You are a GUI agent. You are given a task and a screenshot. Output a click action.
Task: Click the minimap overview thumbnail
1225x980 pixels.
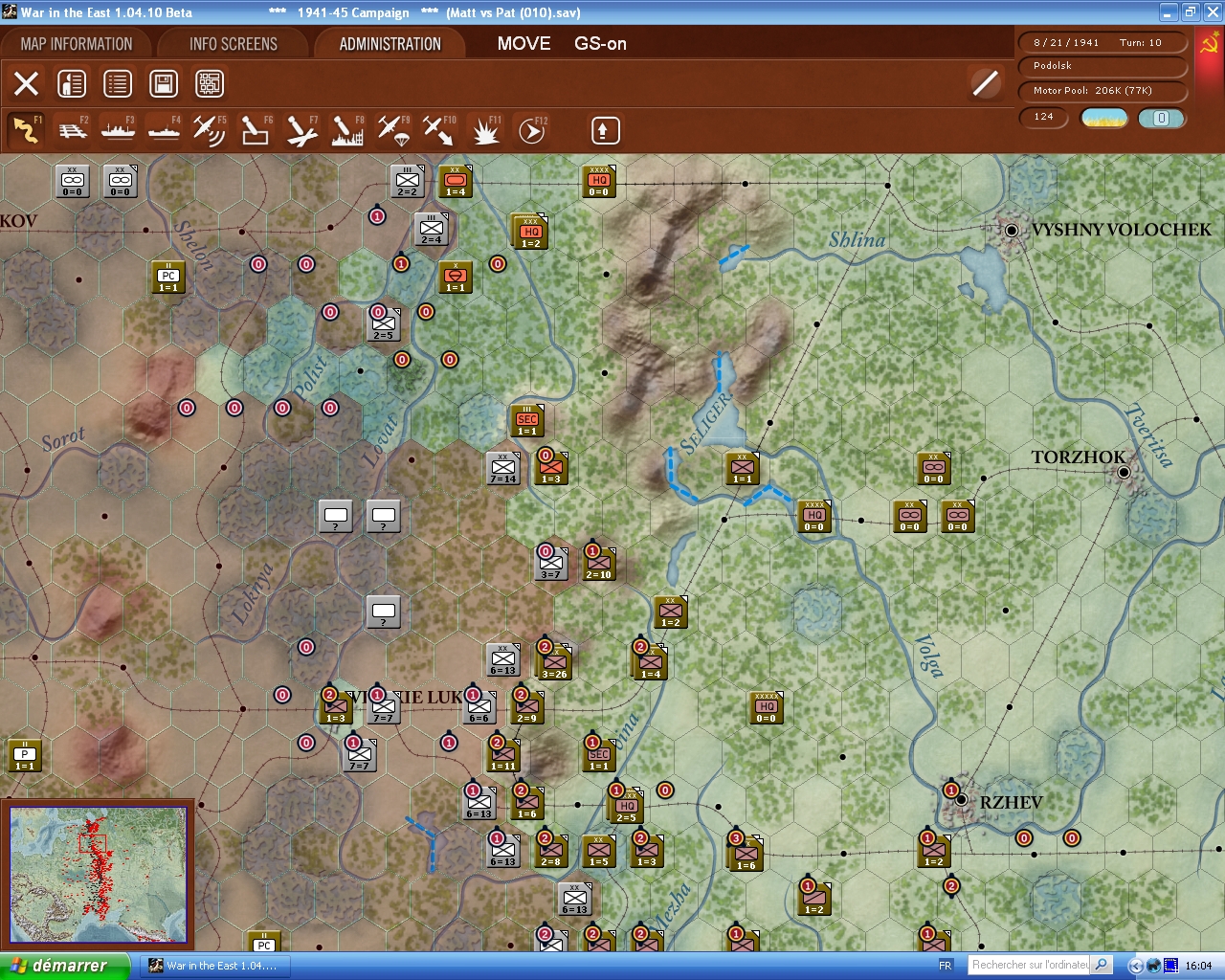(99, 875)
